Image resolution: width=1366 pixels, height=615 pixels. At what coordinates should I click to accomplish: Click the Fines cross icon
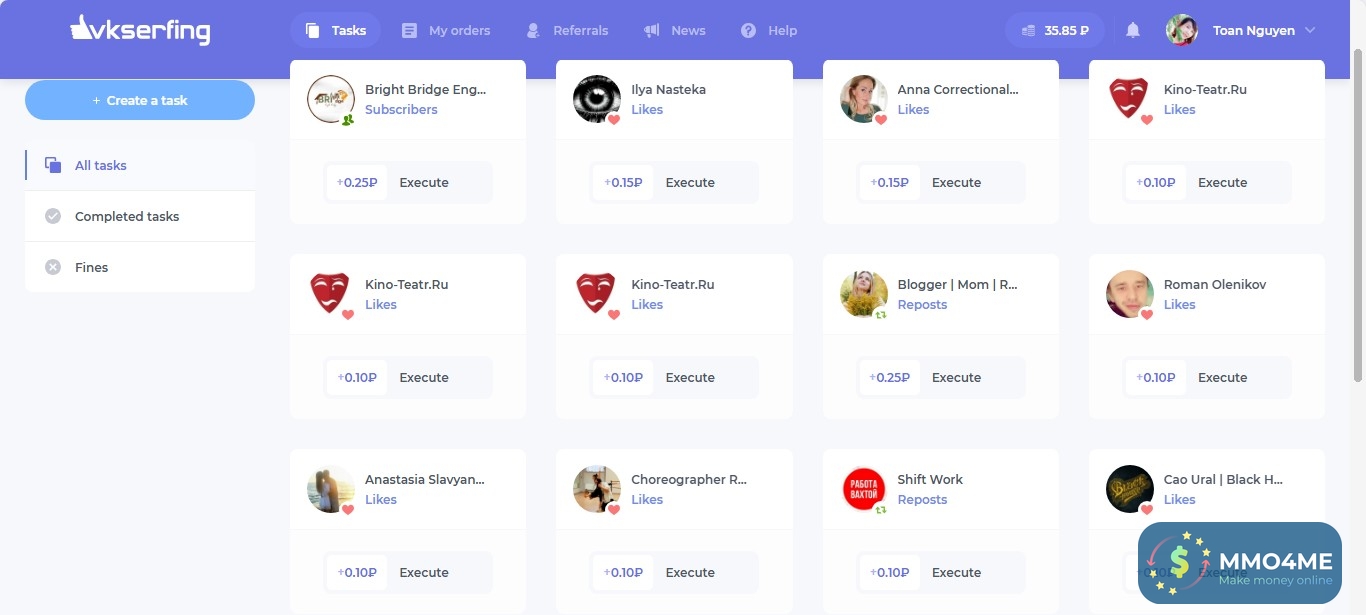(x=53, y=267)
